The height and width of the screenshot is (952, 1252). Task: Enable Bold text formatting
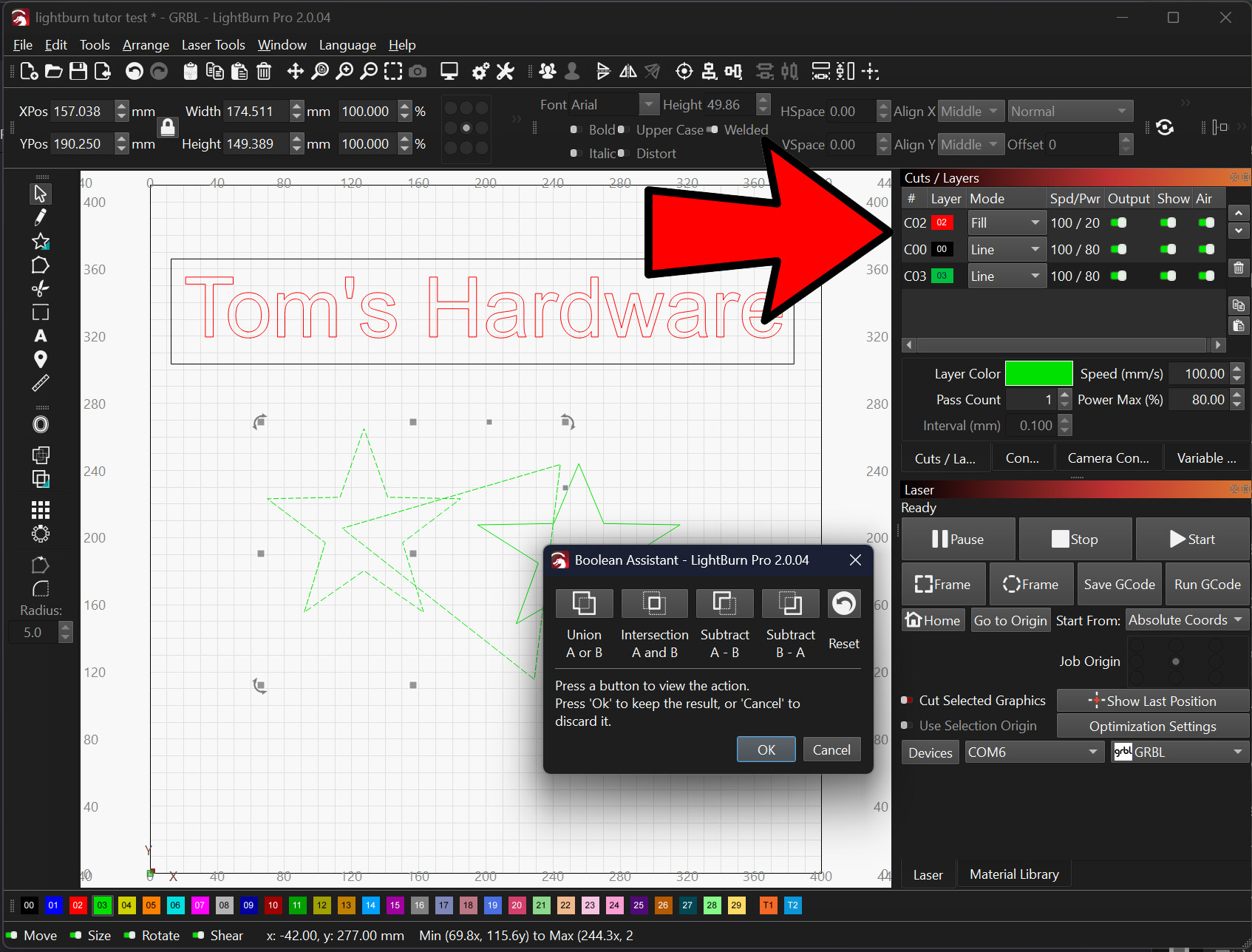pos(575,129)
